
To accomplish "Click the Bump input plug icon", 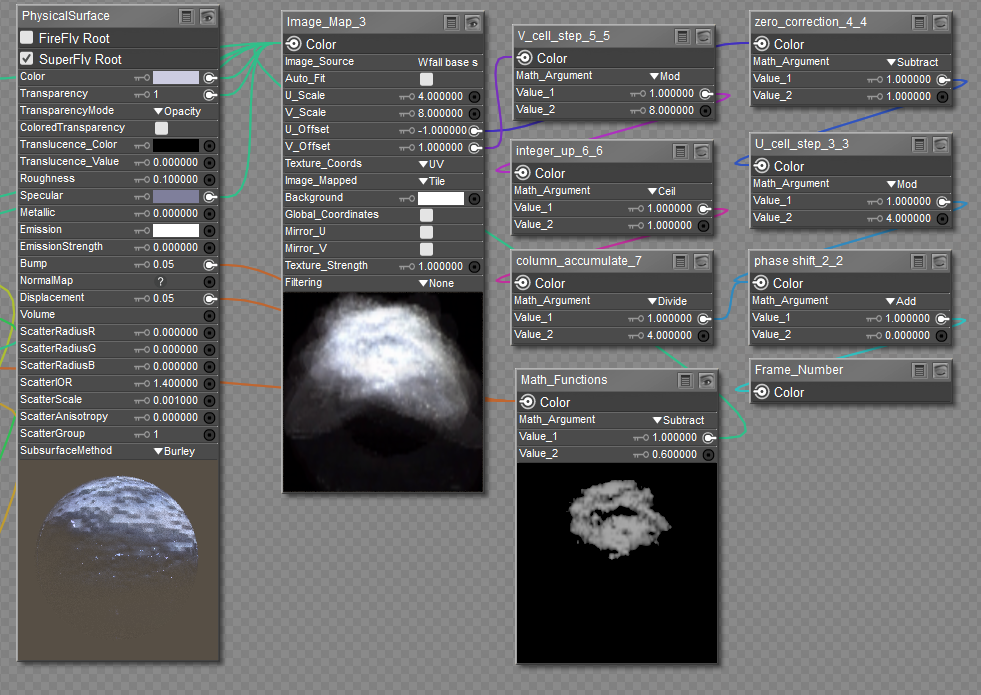I will pyautogui.click(x=210, y=265).
